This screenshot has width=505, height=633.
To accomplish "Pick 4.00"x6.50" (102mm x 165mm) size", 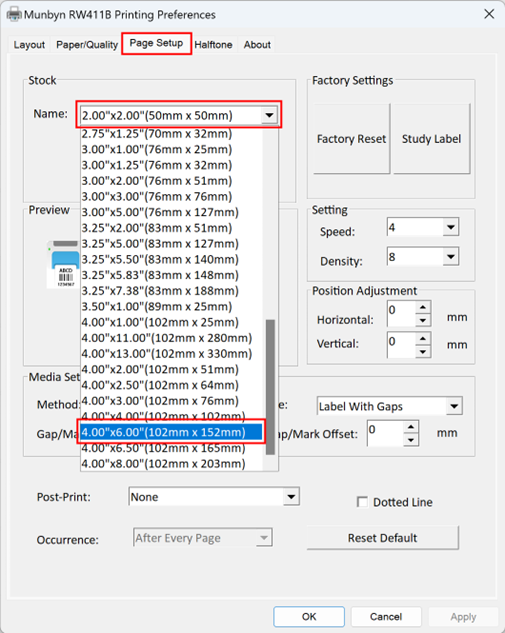I will tap(172, 448).
